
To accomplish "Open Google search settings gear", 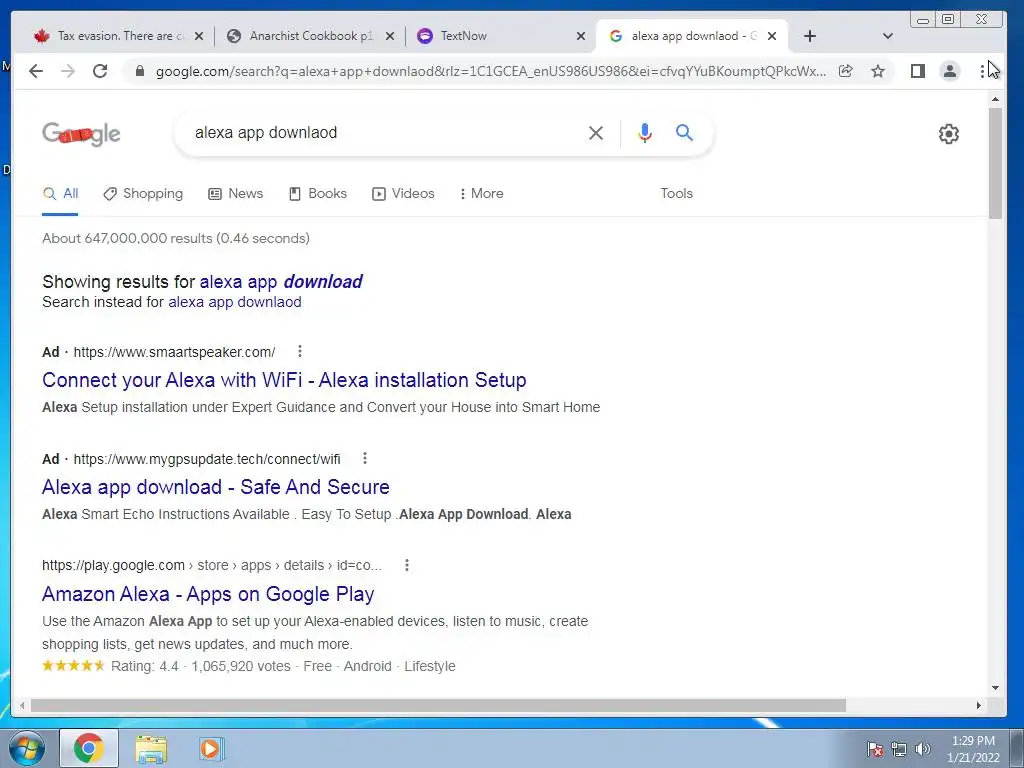I will (948, 134).
